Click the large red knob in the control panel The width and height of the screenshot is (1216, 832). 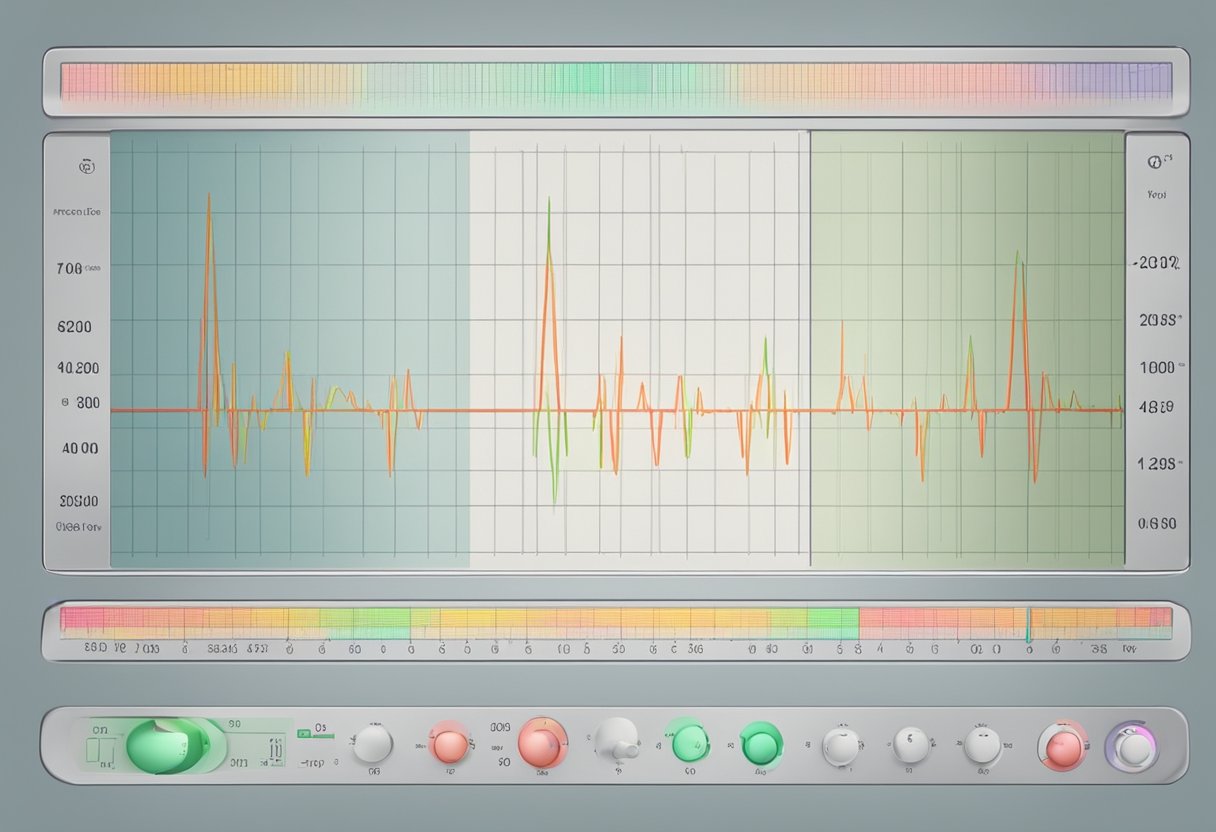542,744
